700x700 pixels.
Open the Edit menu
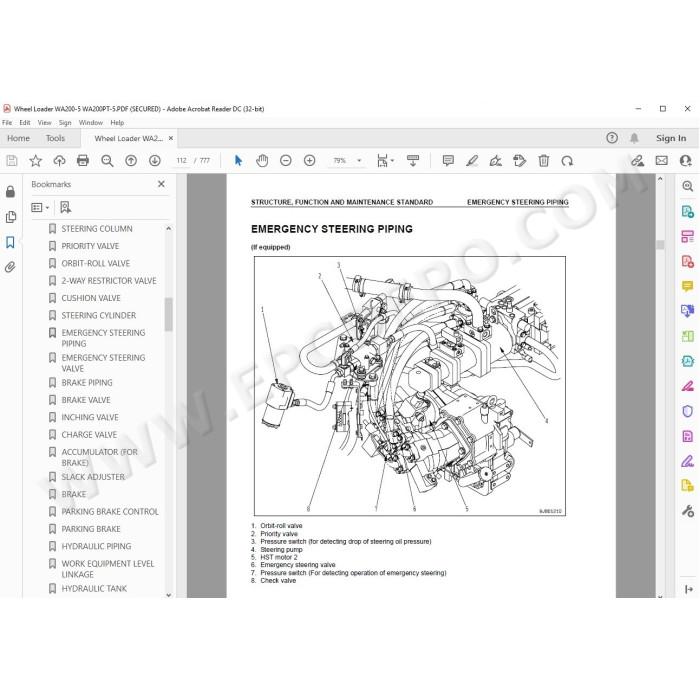click(x=25, y=123)
